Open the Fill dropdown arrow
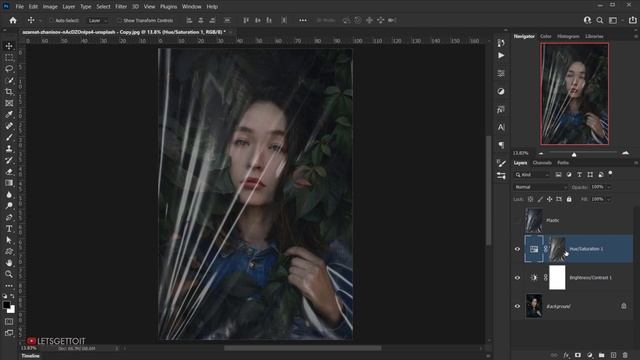The height and width of the screenshot is (360, 640). (x=609, y=199)
